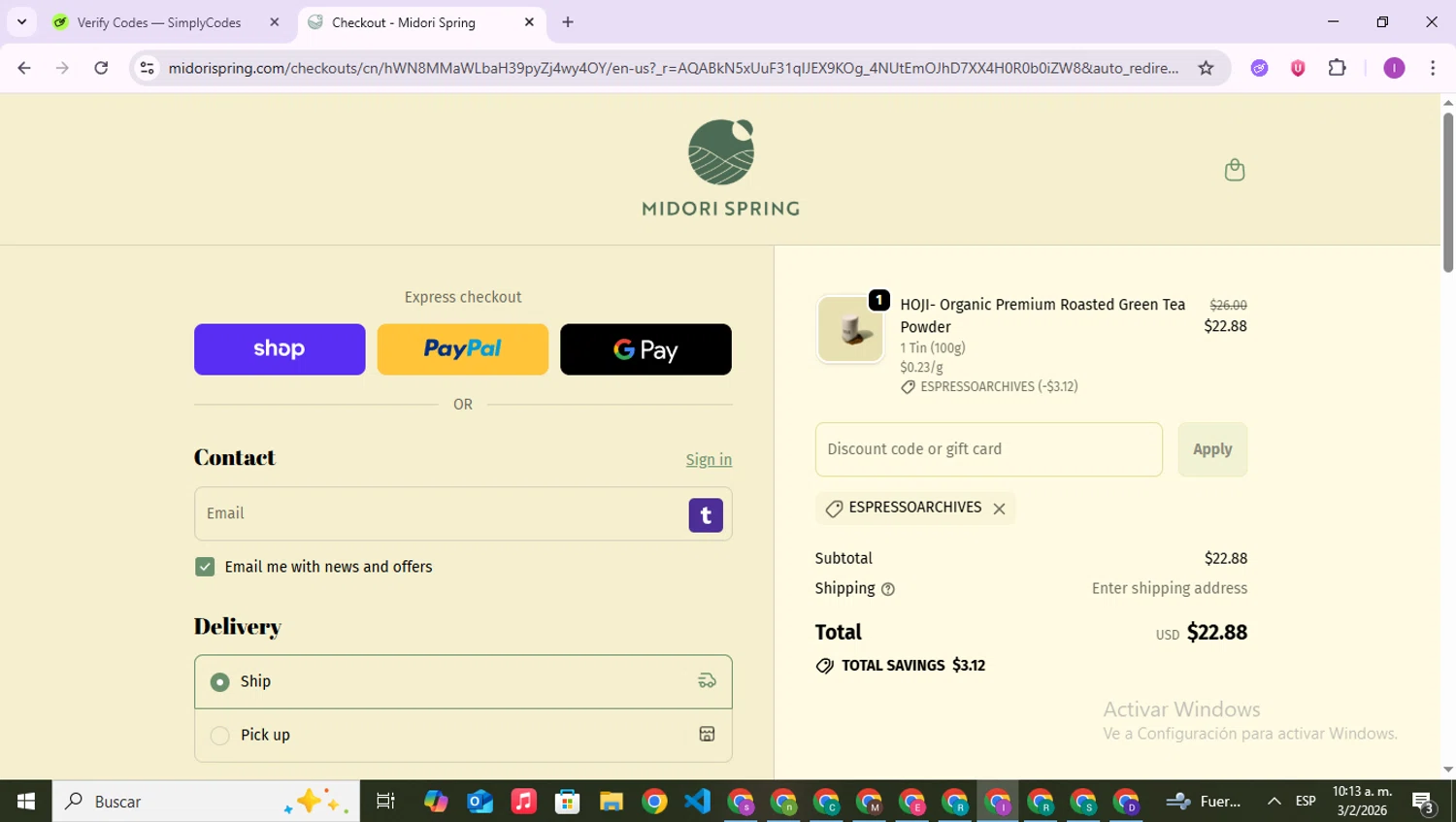This screenshot has height=822, width=1456.
Task: Open the Extensions puzzle menu
Action: point(1338,68)
